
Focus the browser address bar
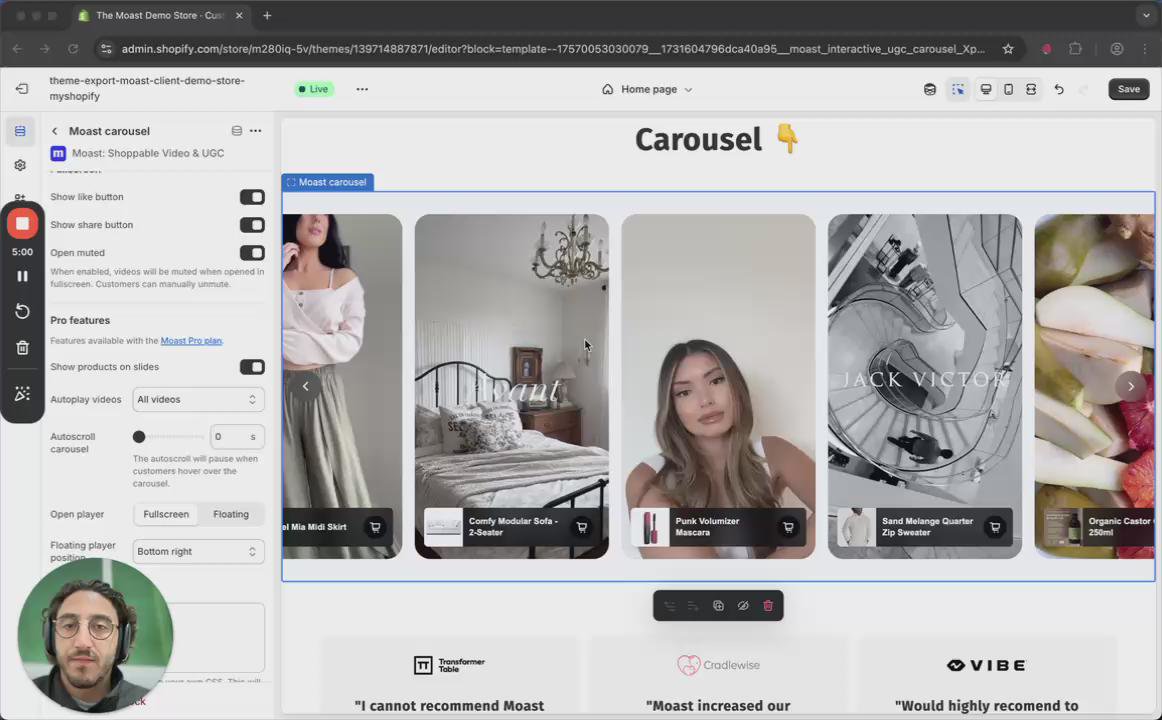coord(552,49)
